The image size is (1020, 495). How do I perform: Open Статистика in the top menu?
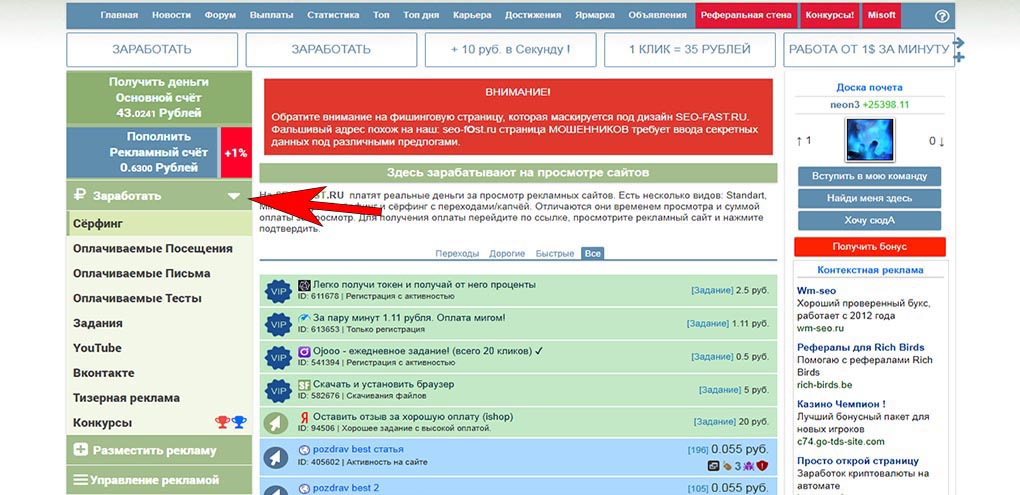pos(333,15)
